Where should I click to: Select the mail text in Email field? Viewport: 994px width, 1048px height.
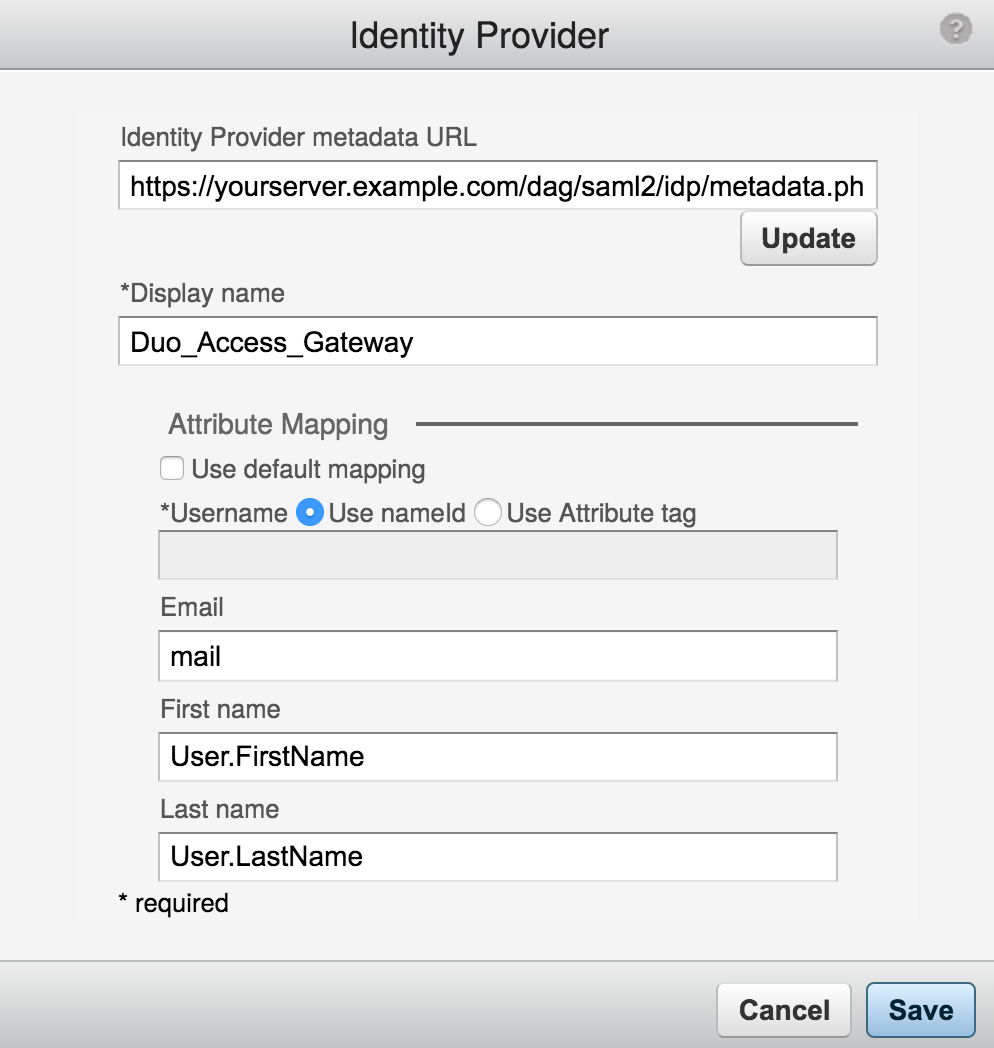[x=196, y=656]
